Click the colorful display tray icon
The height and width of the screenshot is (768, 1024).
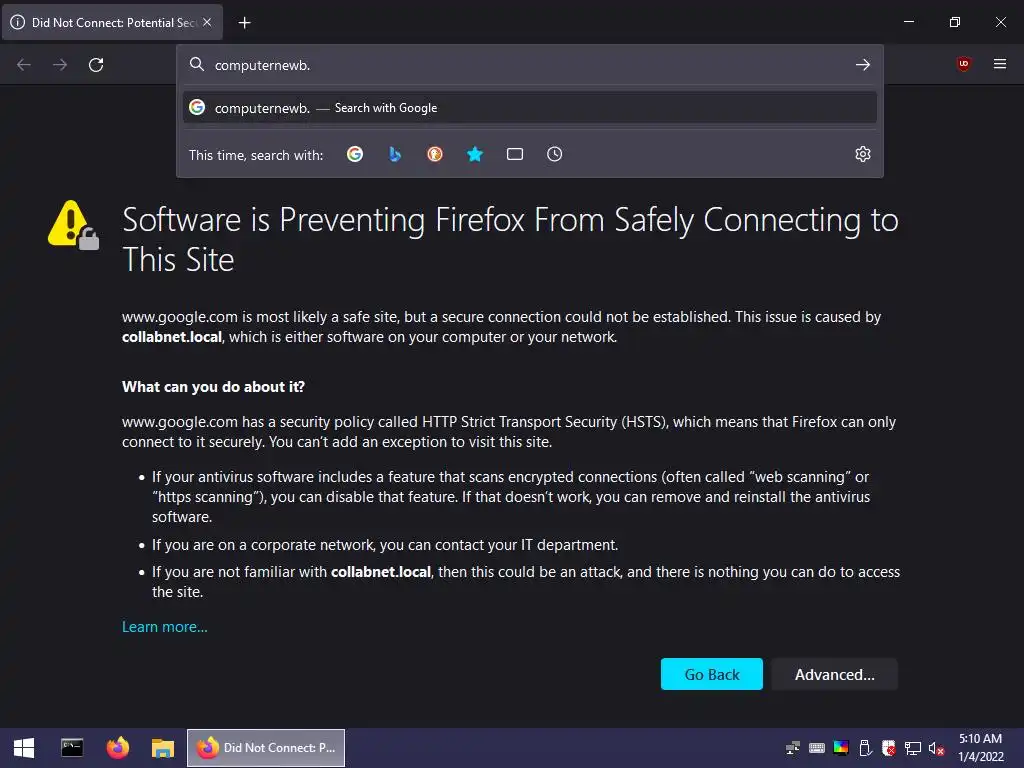click(841, 748)
